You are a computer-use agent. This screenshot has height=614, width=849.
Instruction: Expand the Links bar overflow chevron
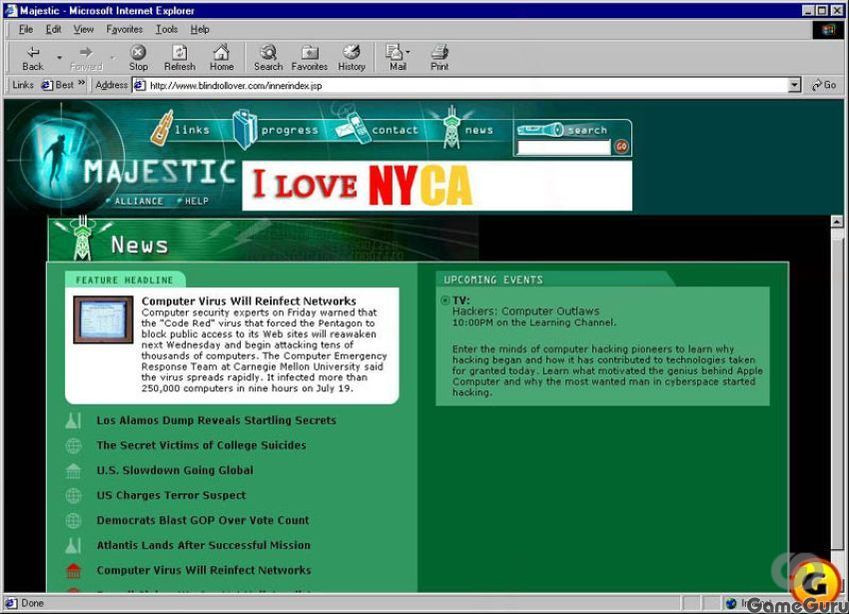coord(82,83)
